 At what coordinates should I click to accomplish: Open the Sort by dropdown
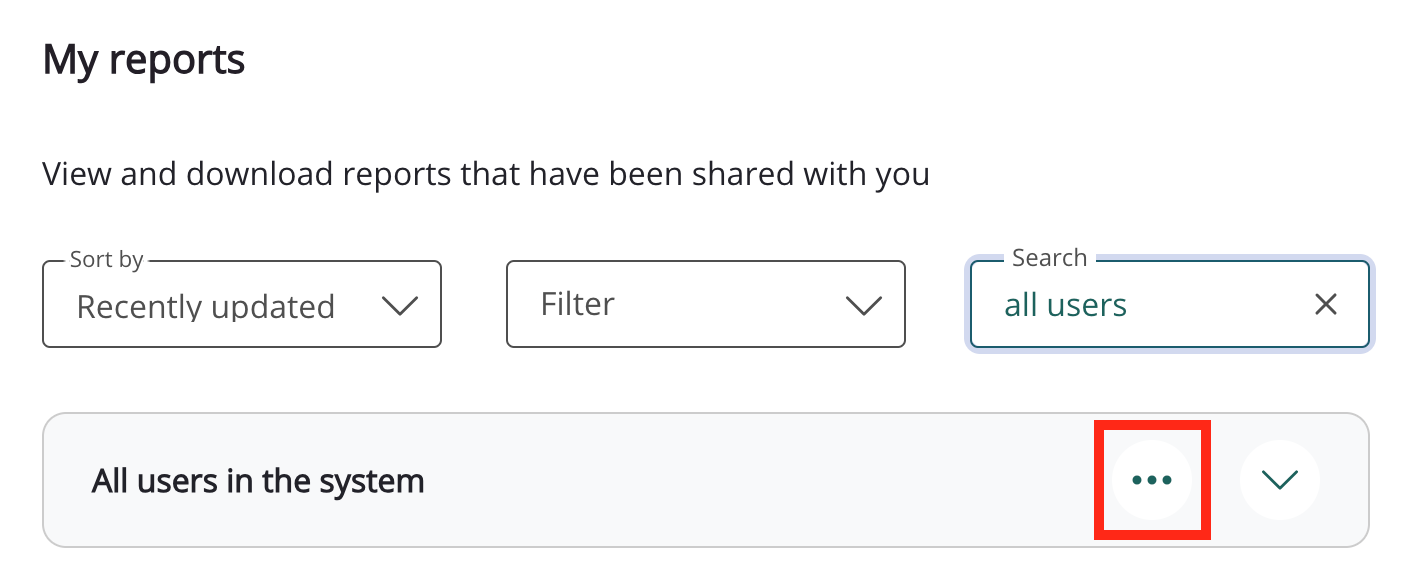(241, 305)
